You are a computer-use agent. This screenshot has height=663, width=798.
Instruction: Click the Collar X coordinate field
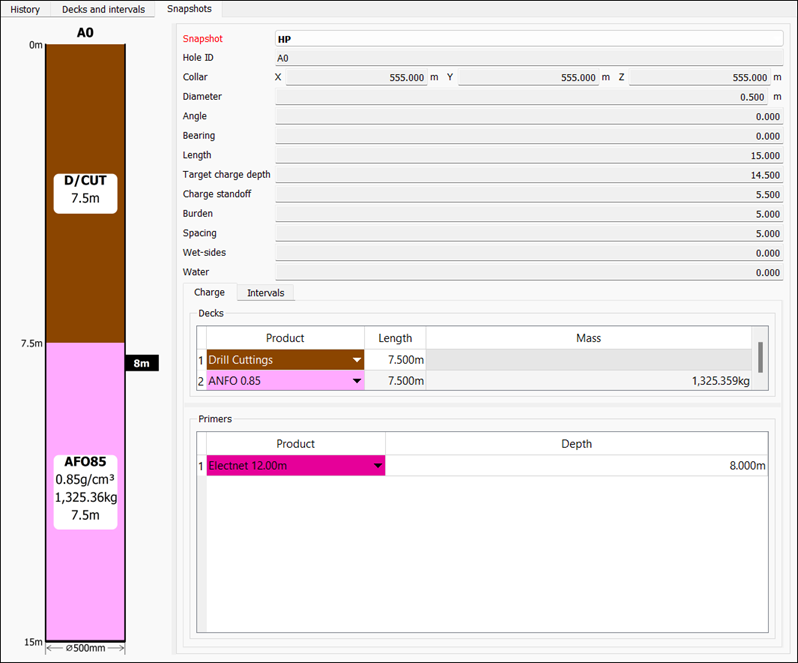[356, 77]
